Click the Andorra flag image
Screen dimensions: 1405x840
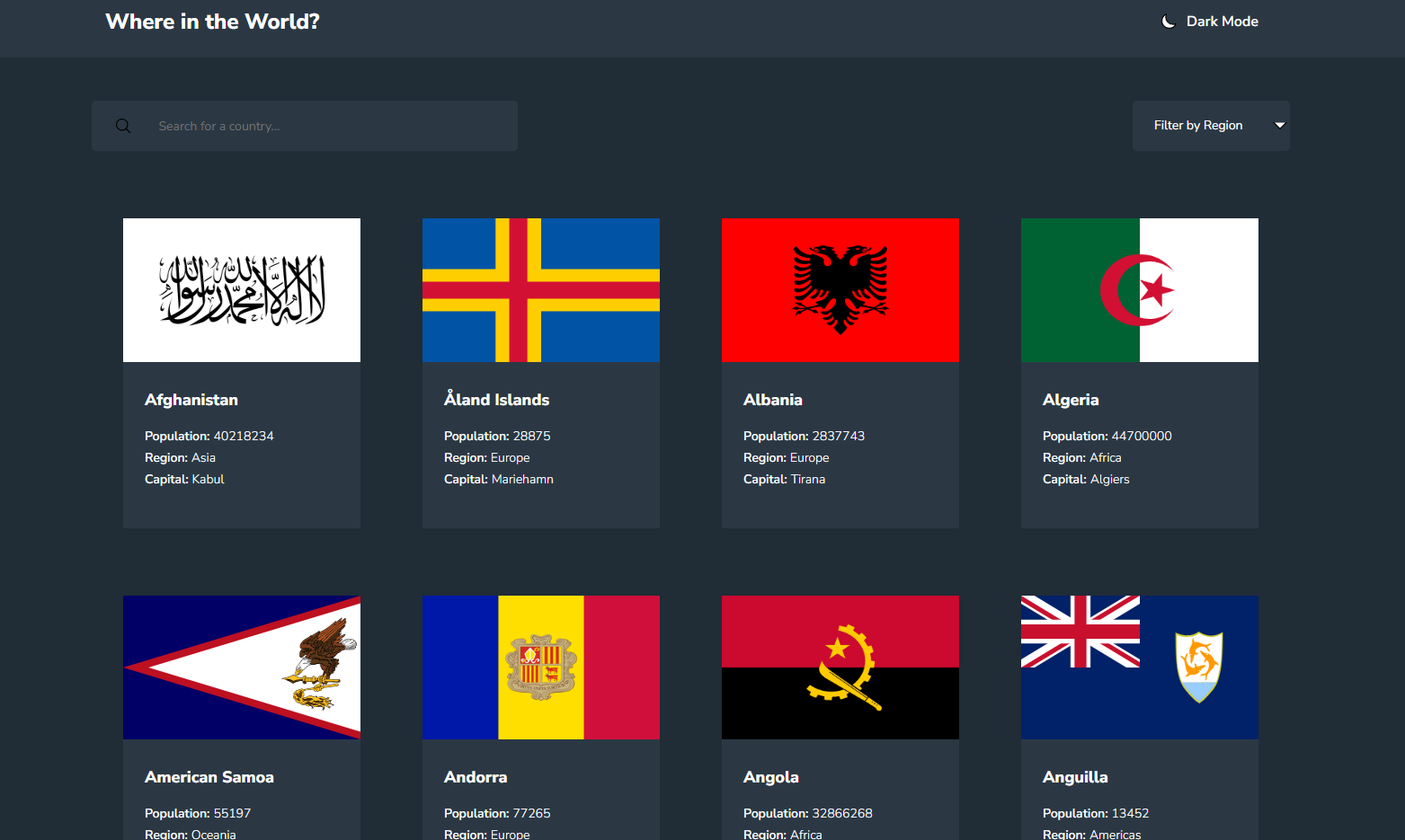(x=540, y=667)
